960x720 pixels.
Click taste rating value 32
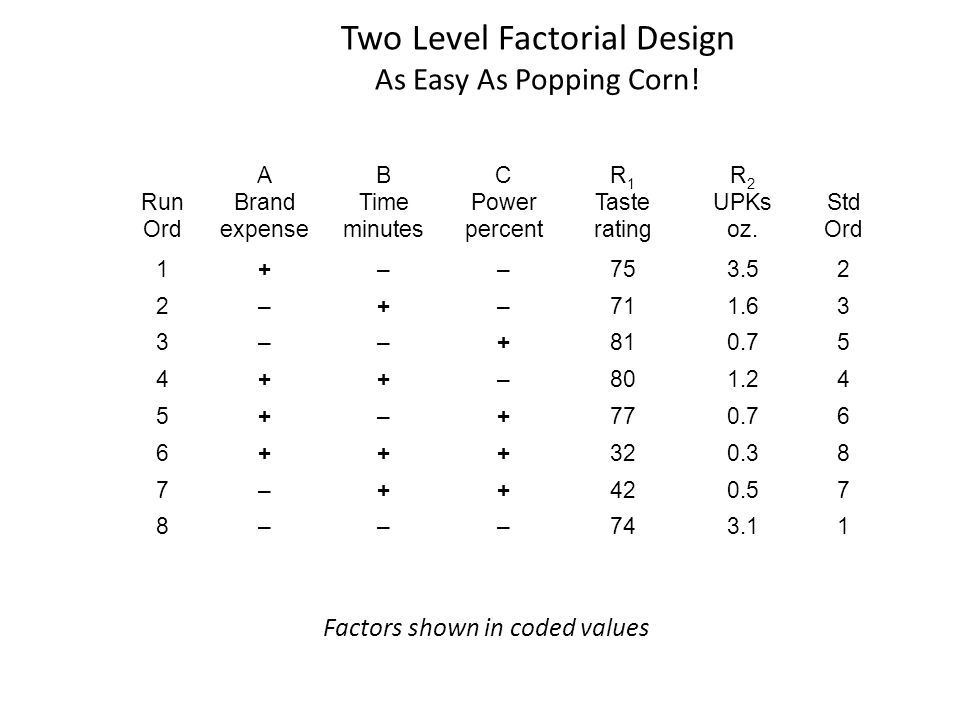[622, 453]
